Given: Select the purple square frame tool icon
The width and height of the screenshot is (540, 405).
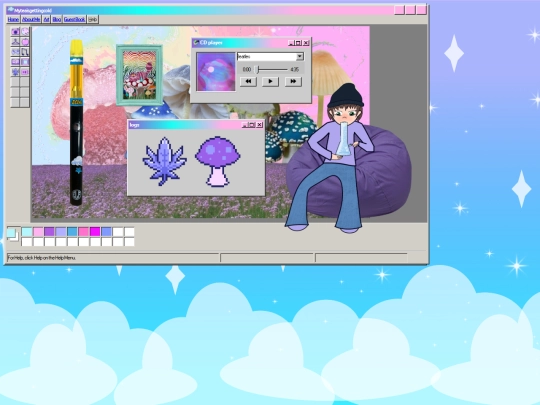Looking at the screenshot, I should click(x=25, y=62).
